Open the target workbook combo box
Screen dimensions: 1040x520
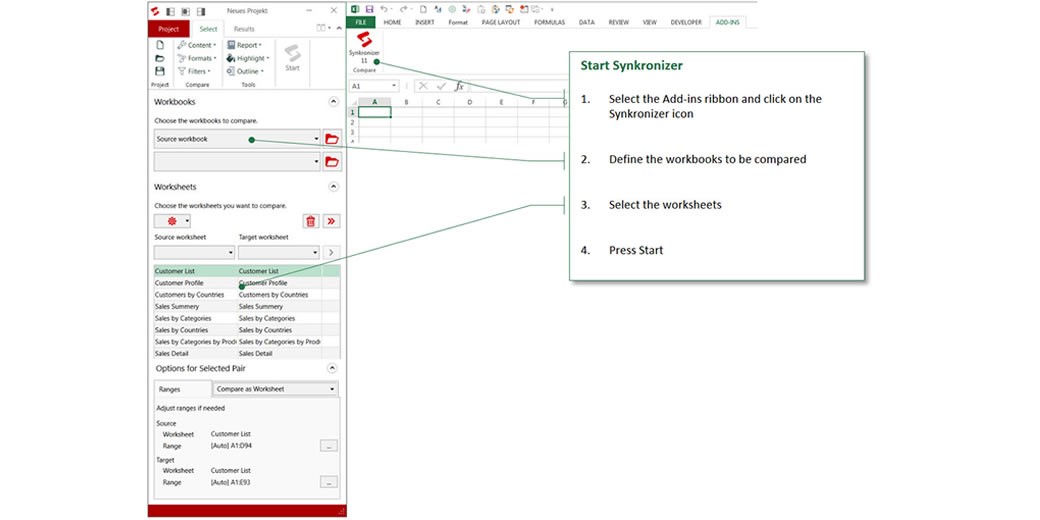tap(237, 162)
